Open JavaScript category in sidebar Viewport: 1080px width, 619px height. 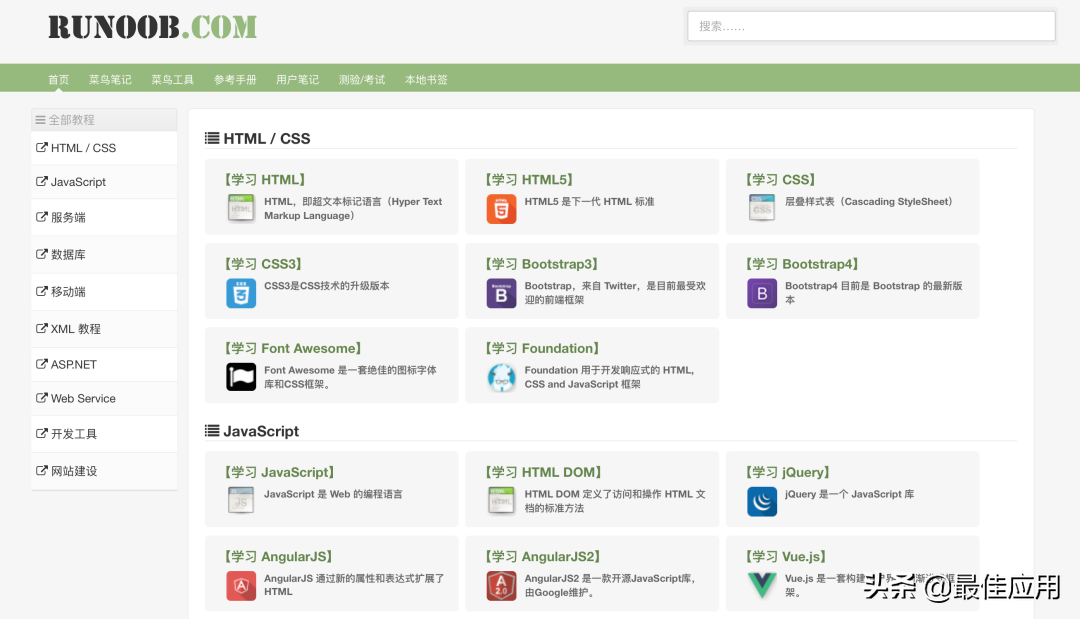104,182
